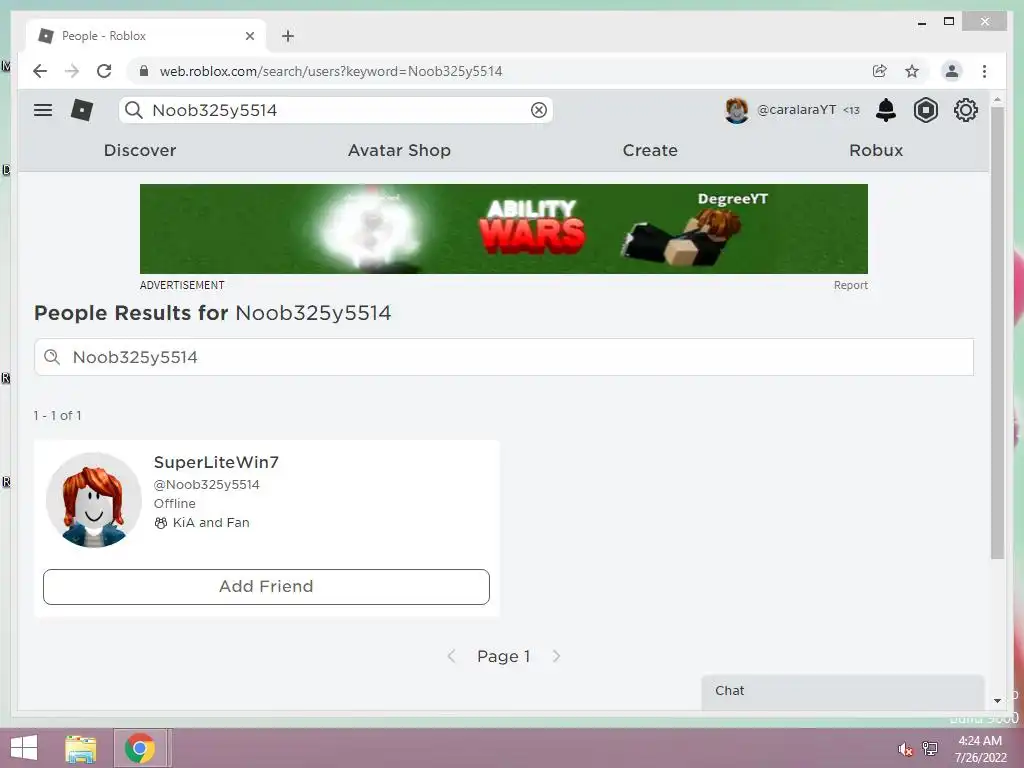Image resolution: width=1024 pixels, height=768 pixels.
Task: Click the Ability Wars ad banner
Action: pos(504,229)
